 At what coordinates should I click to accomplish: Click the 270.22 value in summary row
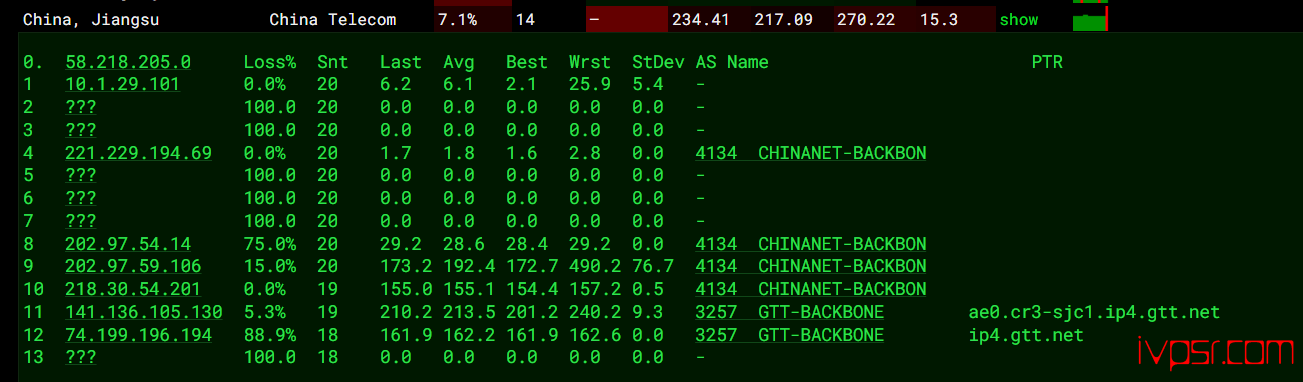(x=865, y=19)
